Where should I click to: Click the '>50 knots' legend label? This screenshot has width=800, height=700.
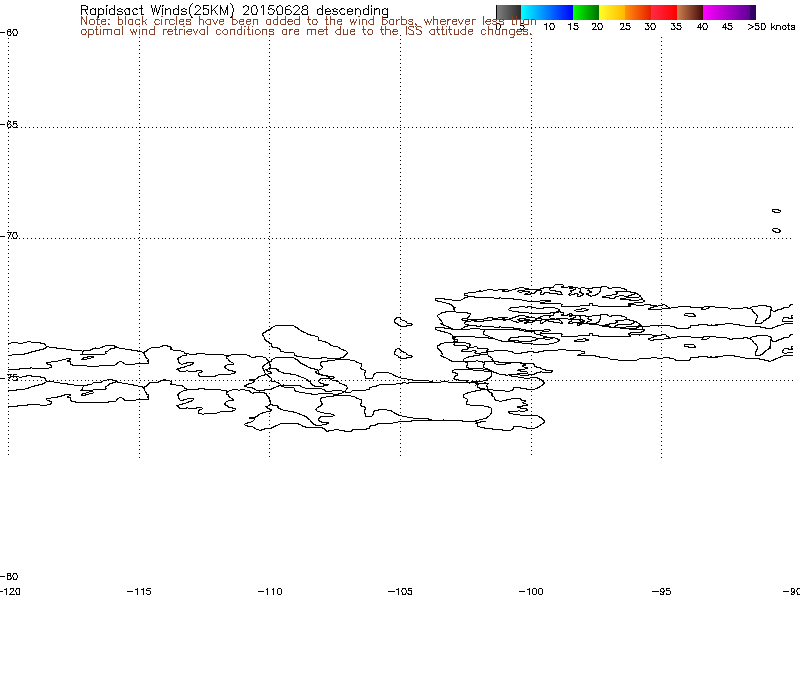pos(771,27)
